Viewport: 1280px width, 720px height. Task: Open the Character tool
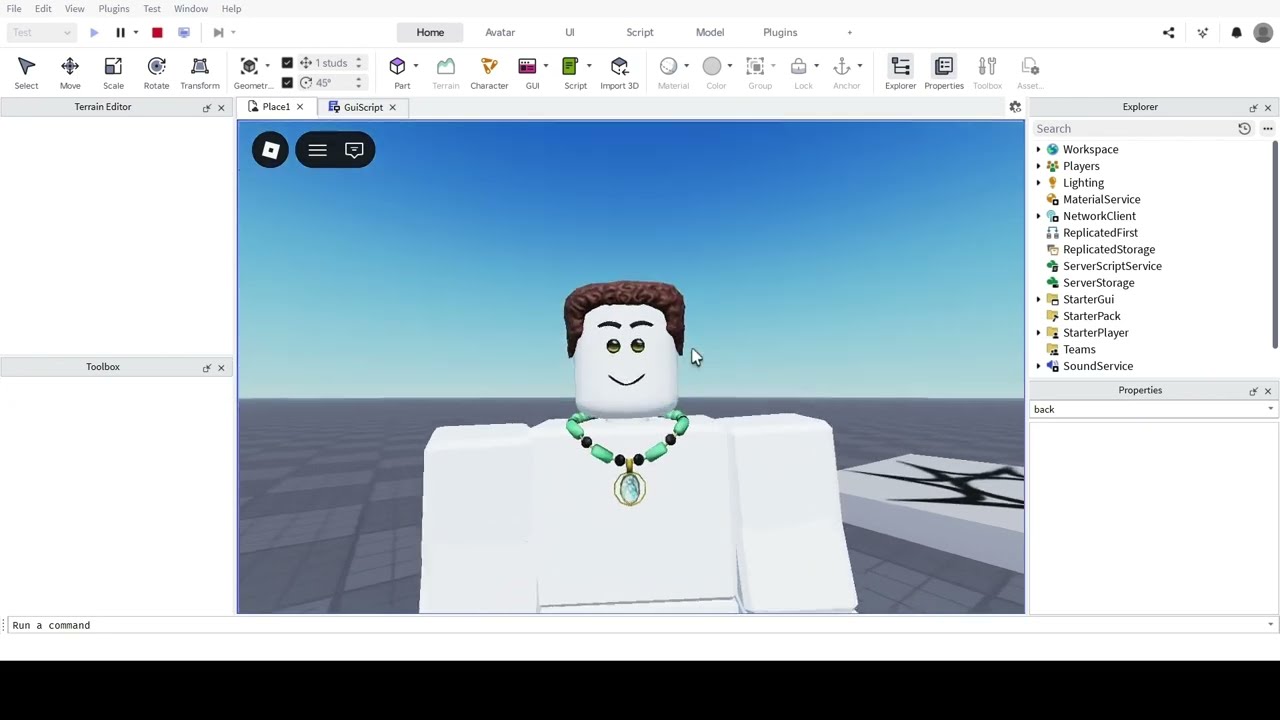(489, 73)
